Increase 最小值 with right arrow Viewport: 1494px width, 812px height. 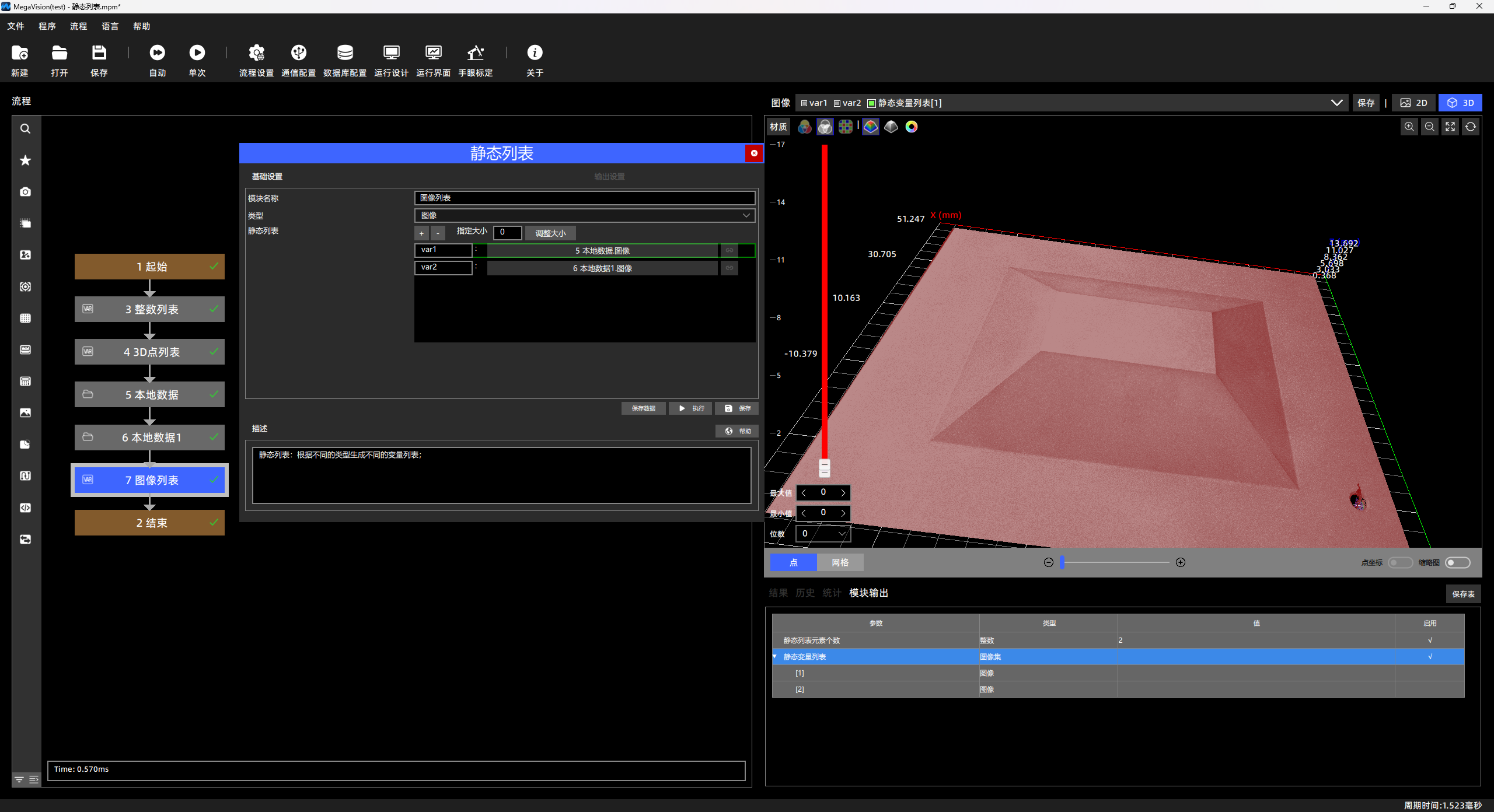pos(843,513)
